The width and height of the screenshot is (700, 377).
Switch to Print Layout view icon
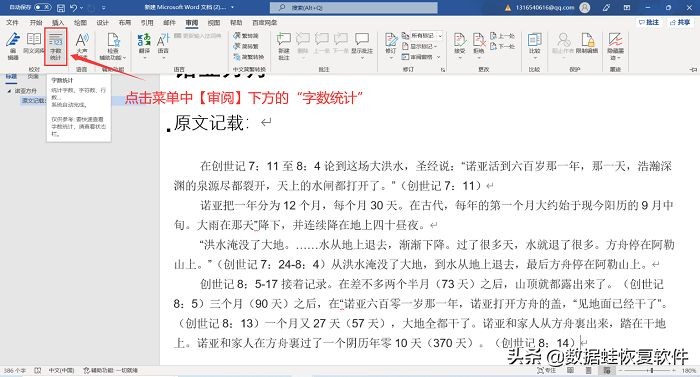coord(589,370)
